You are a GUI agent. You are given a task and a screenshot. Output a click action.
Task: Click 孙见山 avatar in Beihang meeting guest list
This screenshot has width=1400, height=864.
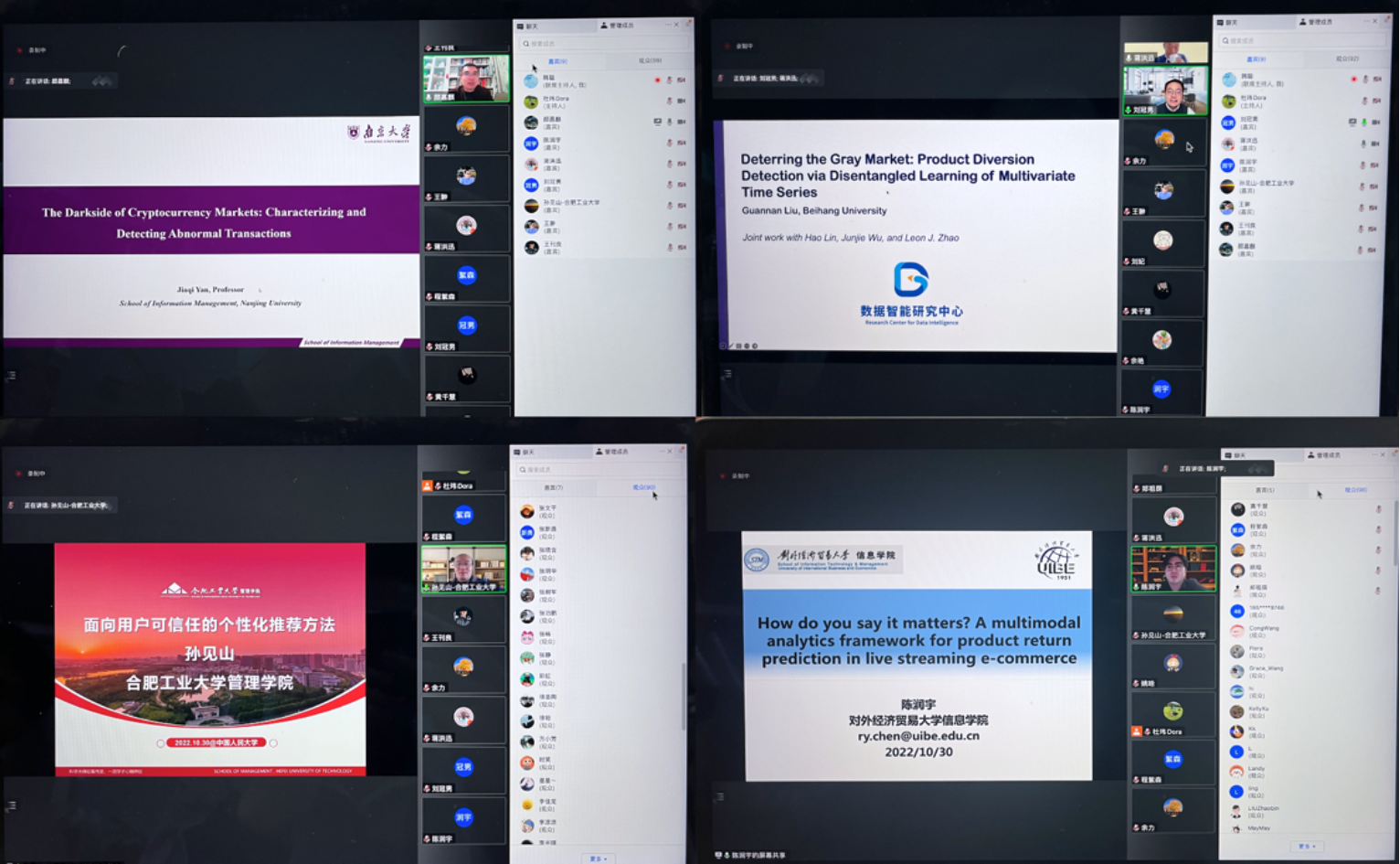point(1227,187)
